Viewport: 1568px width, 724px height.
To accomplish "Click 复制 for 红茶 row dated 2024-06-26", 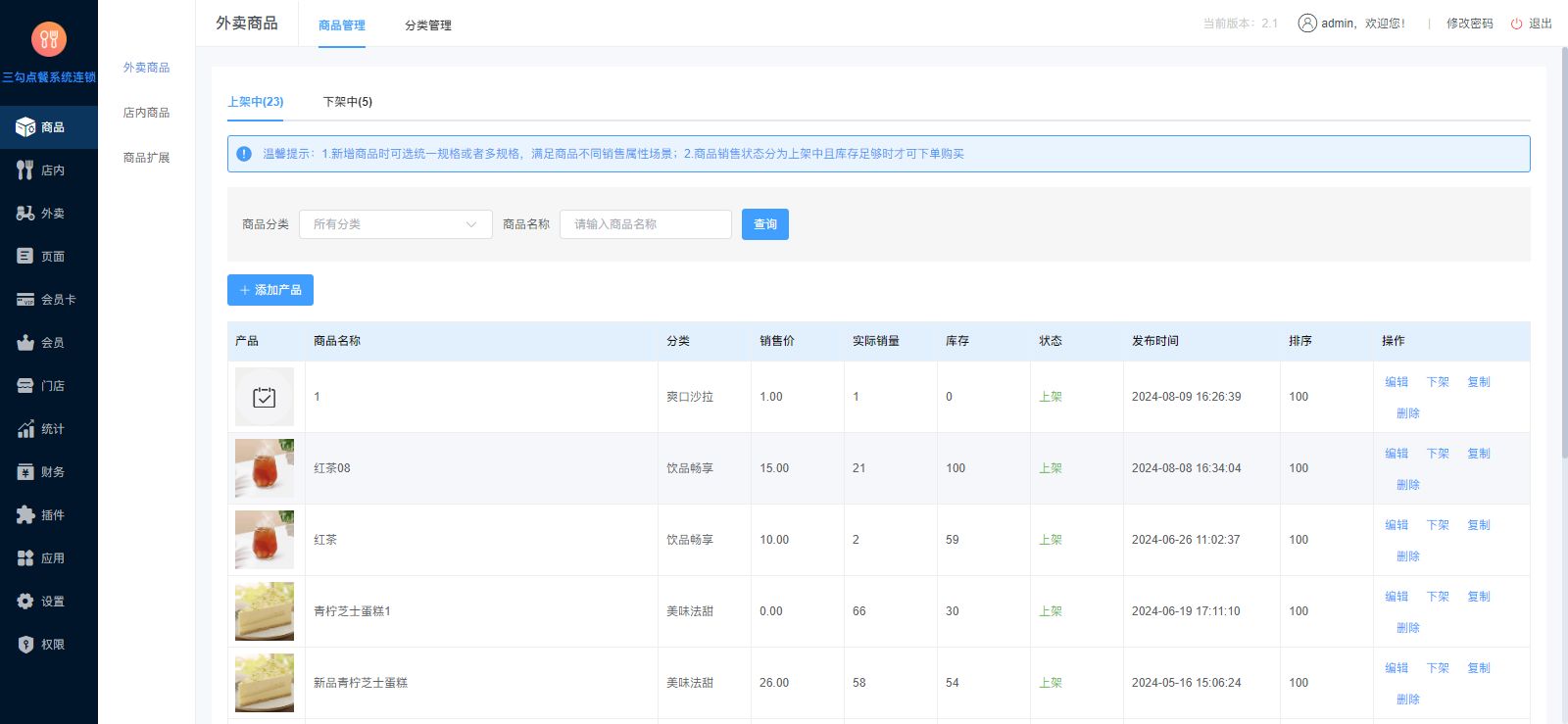I will (x=1479, y=525).
